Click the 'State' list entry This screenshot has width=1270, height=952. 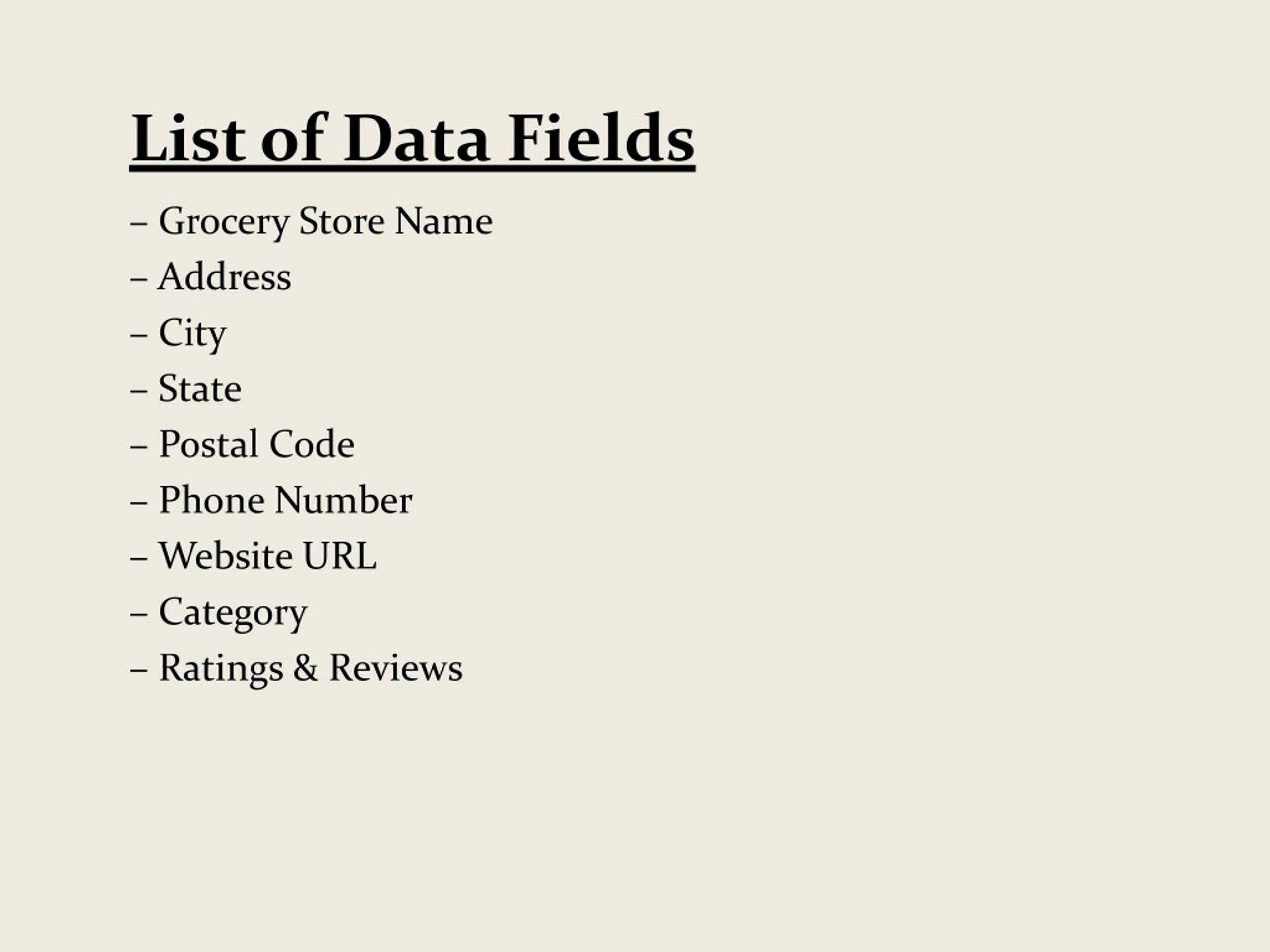pyautogui.click(x=200, y=389)
